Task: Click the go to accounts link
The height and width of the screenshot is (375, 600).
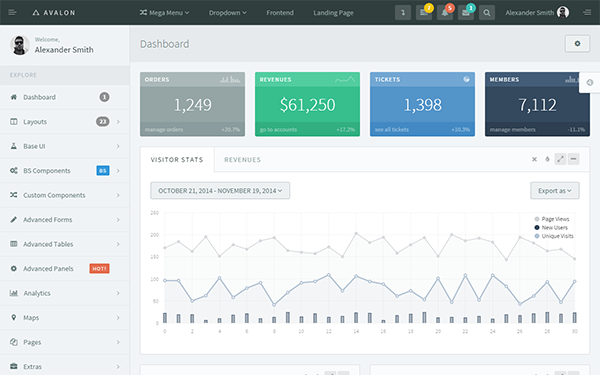Action: [278, 130]
